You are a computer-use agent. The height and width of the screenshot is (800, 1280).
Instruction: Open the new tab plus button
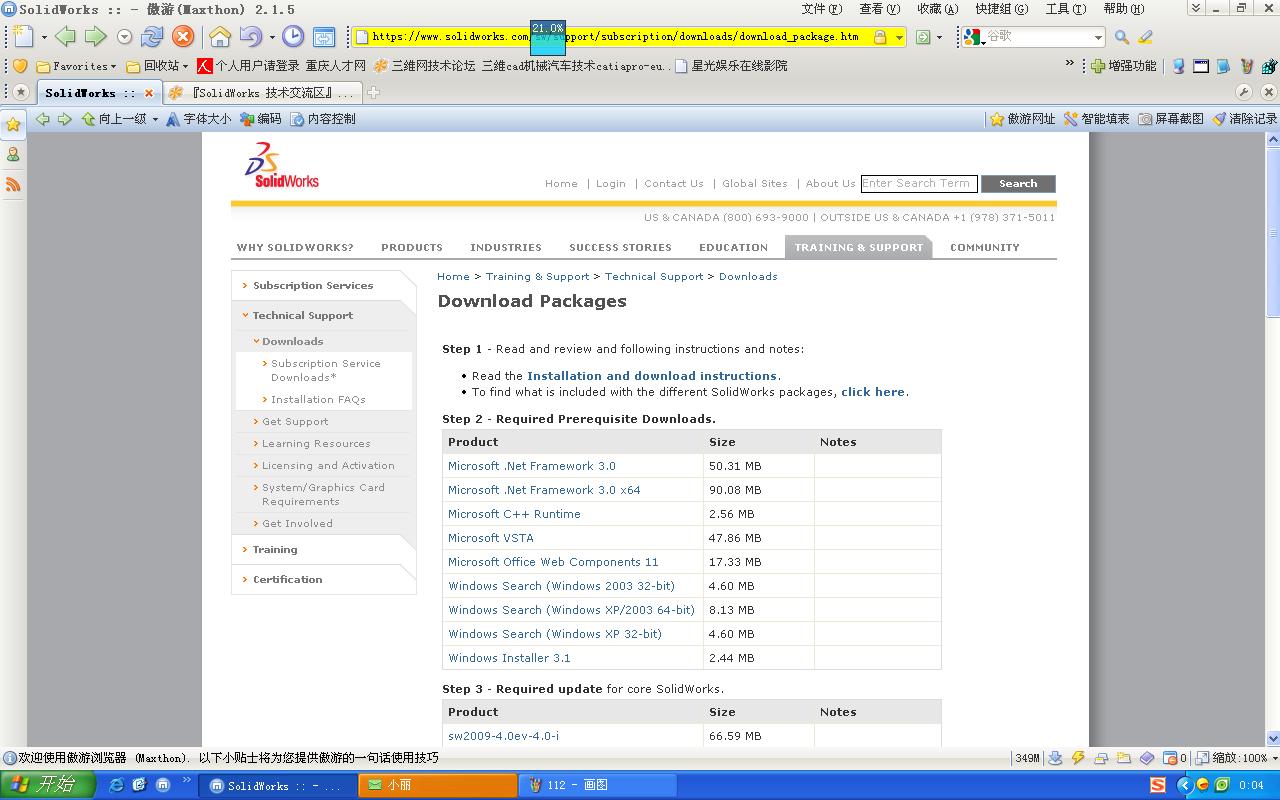pos(373,93)
